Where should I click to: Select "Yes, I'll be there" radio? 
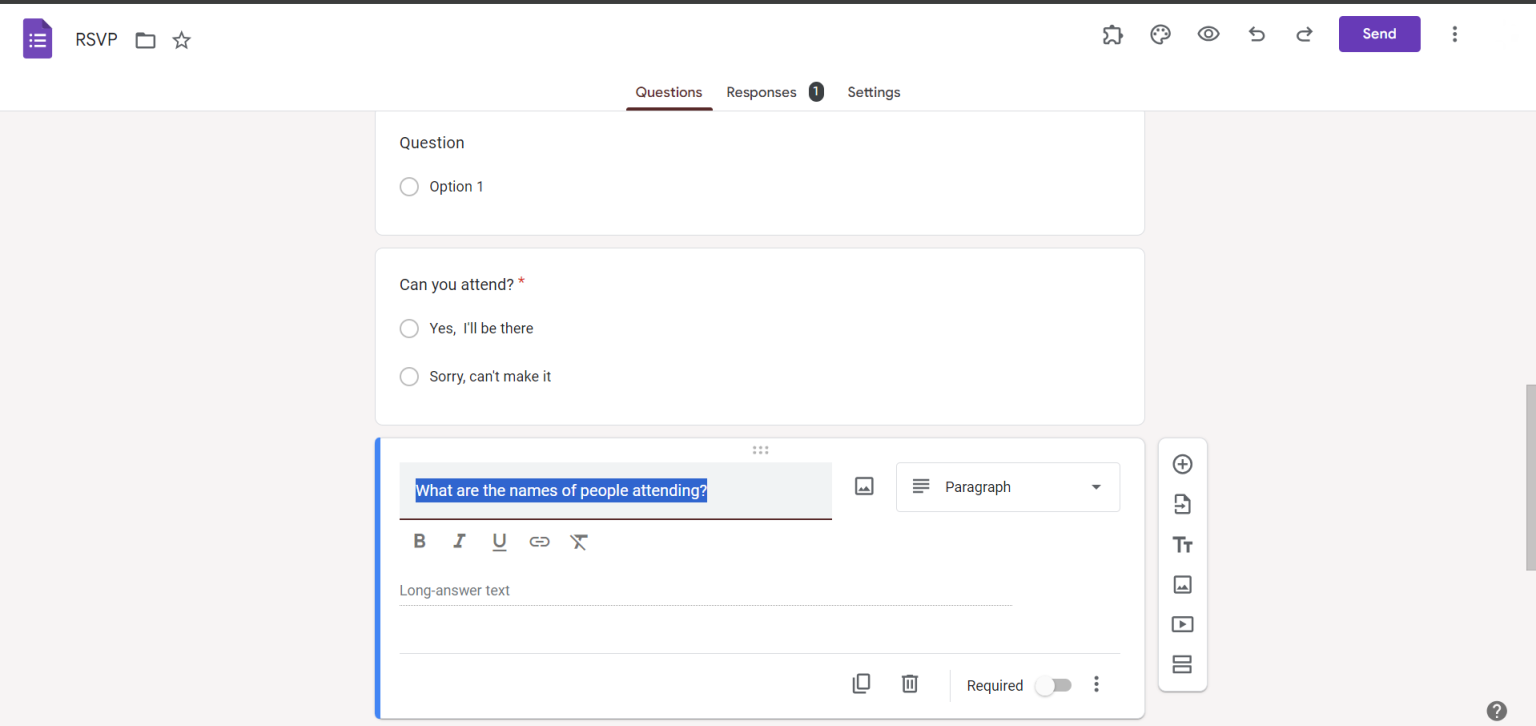point(409,328)
